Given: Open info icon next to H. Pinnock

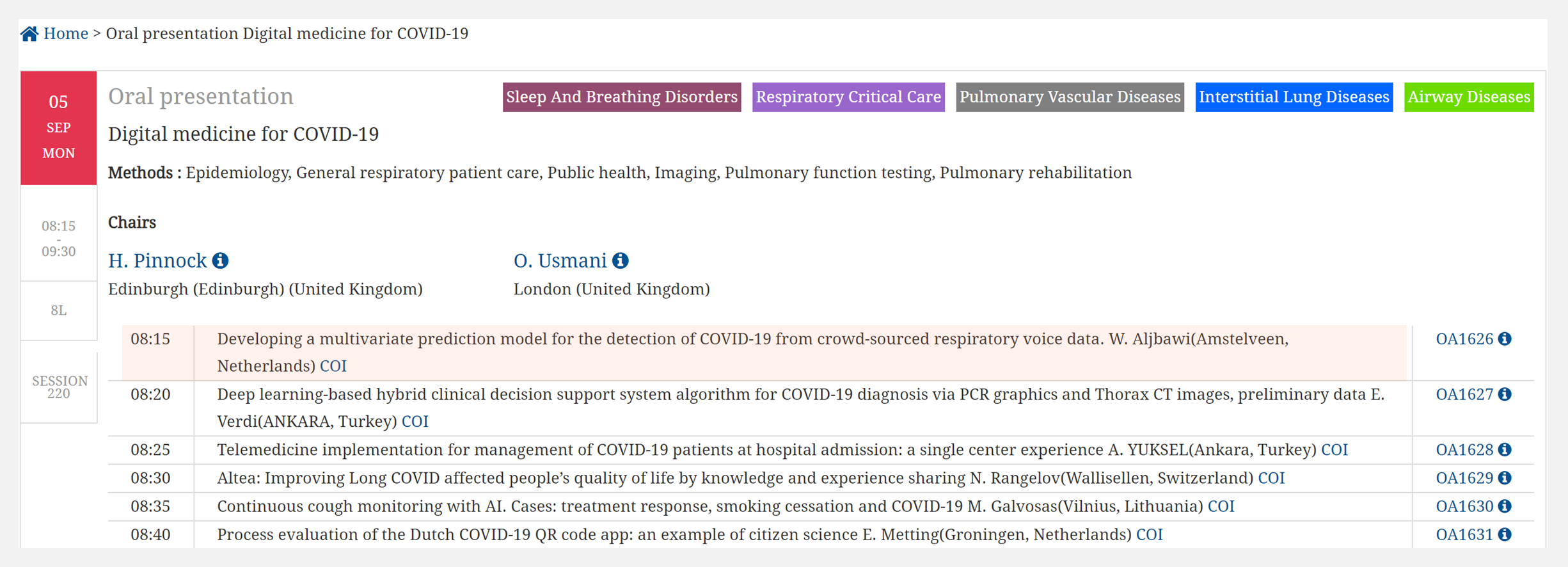Looking at the screenshot, I should click(x=221, y=260).
